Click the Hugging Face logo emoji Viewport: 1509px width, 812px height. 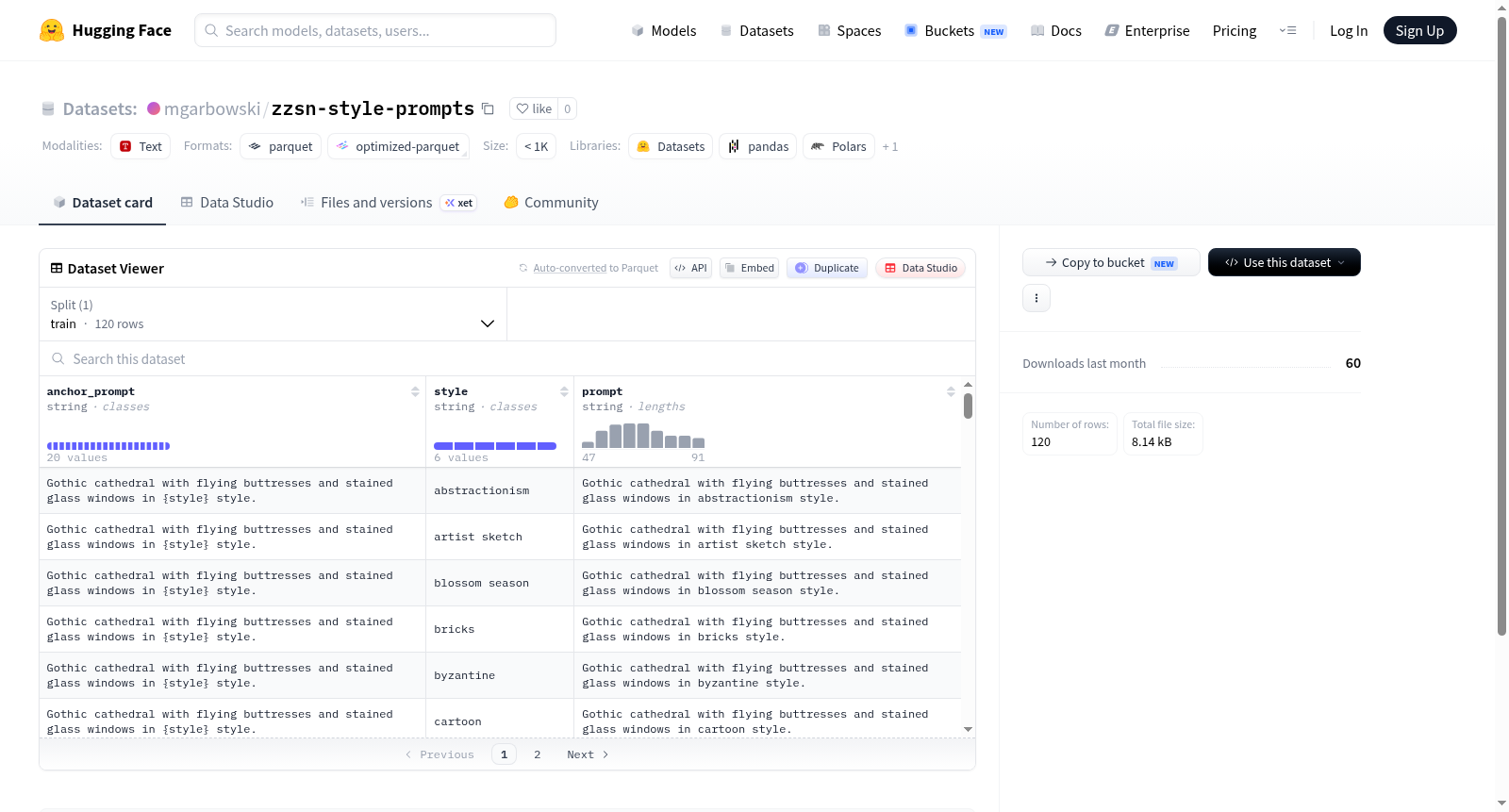click(x=52, y=30)
